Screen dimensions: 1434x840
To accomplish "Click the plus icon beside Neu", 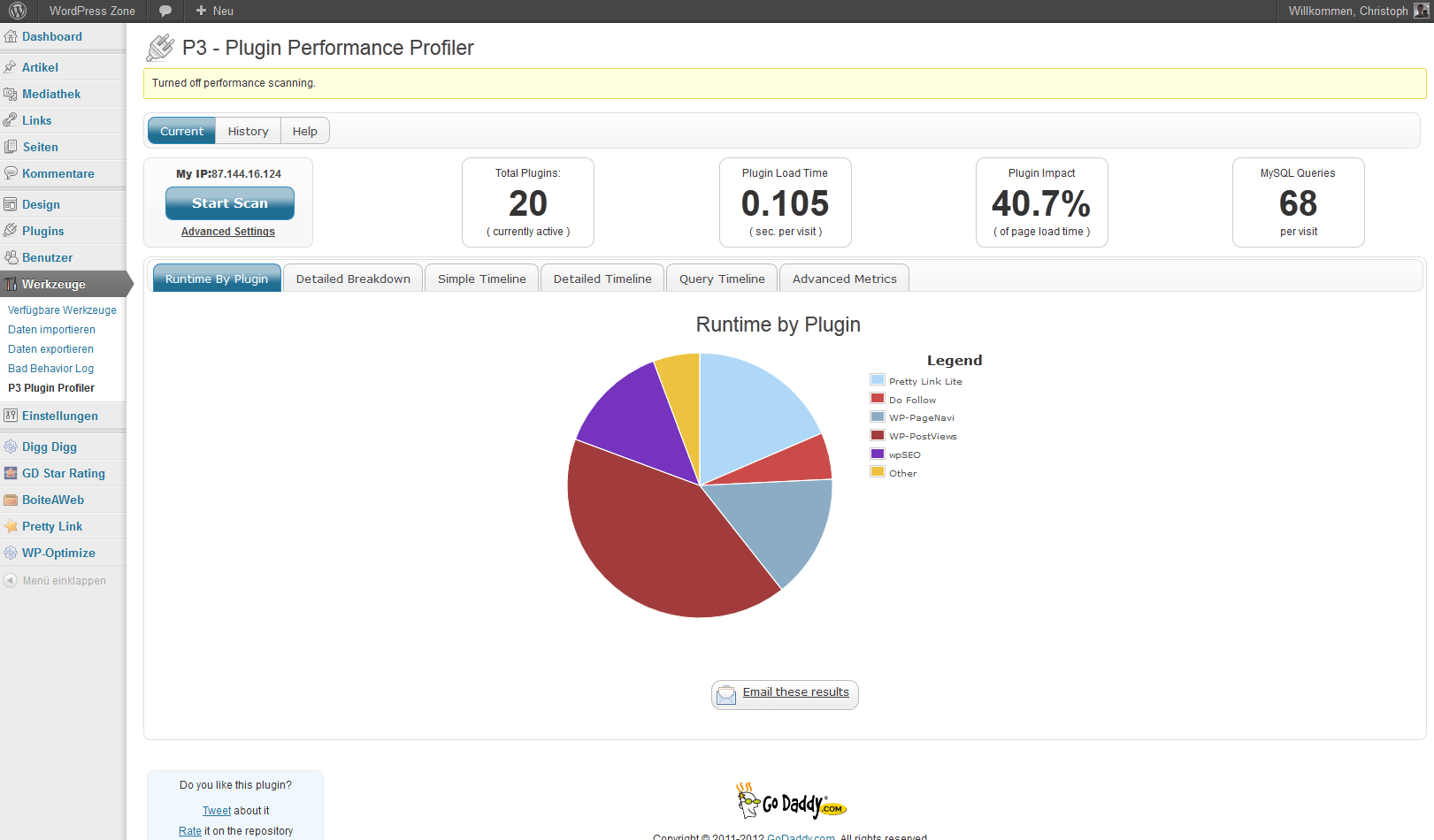I will tap(201, 11).
